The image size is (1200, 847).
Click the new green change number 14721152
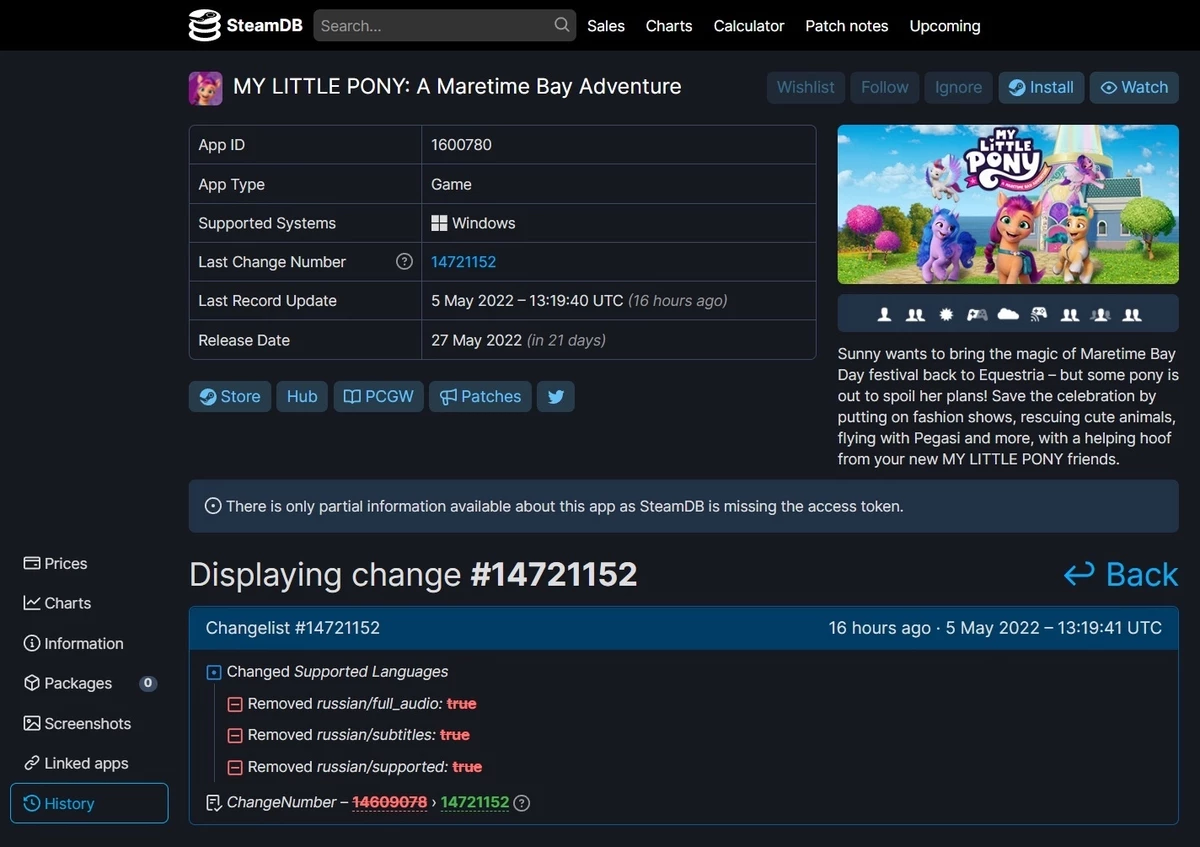(x=475, y=802)
